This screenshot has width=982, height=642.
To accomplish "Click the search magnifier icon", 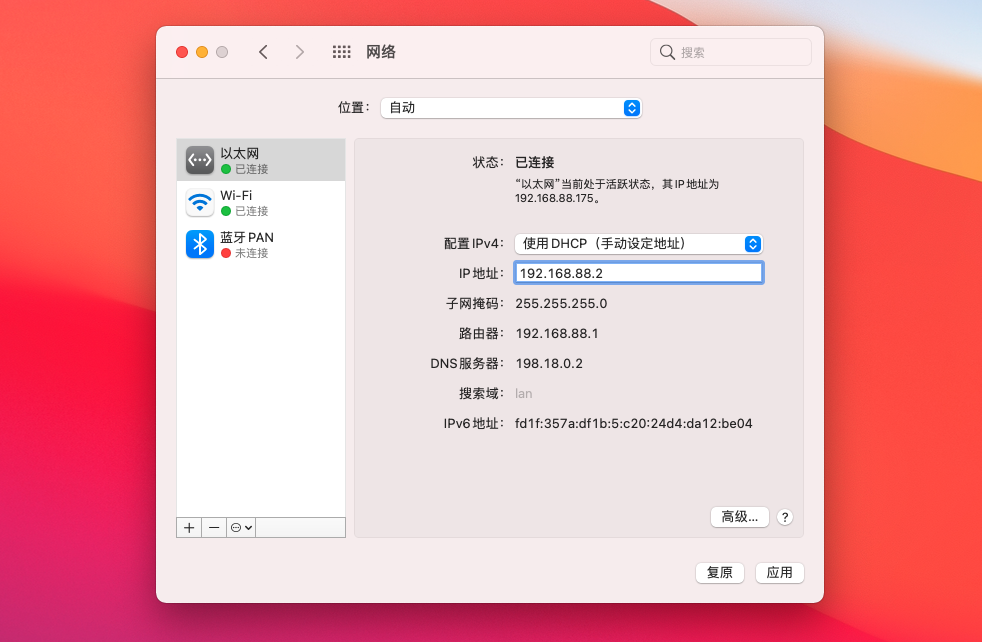I will (x=667, y=52).
